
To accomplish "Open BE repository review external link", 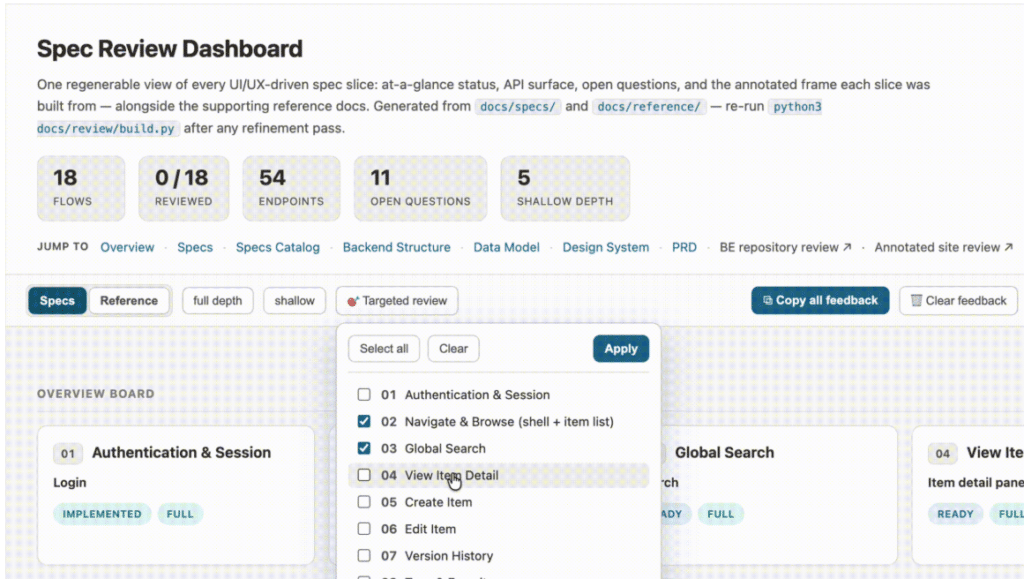I will click(x=785, y=247).
